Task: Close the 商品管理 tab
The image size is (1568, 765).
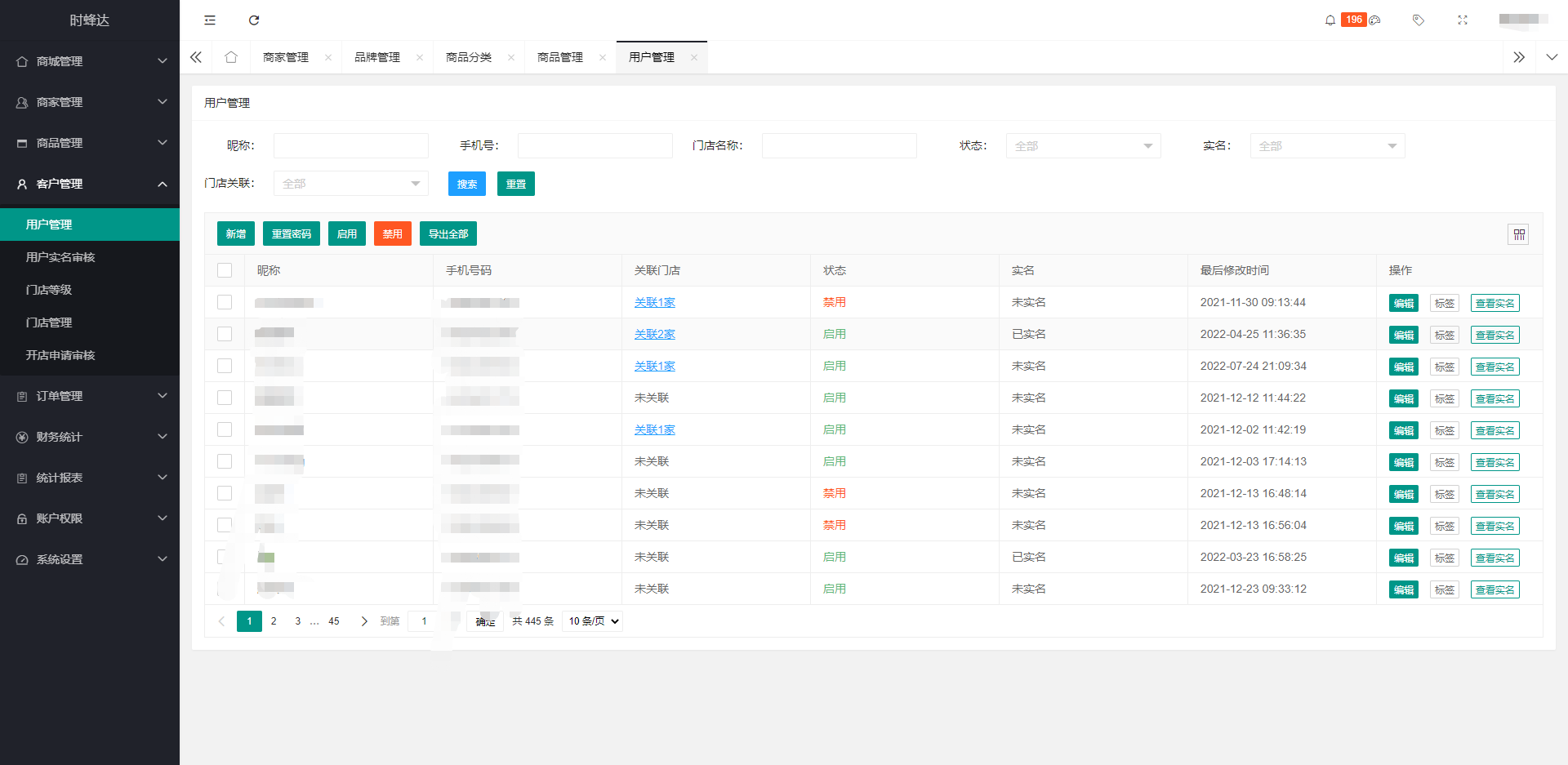Action: (x=603, y=57)
